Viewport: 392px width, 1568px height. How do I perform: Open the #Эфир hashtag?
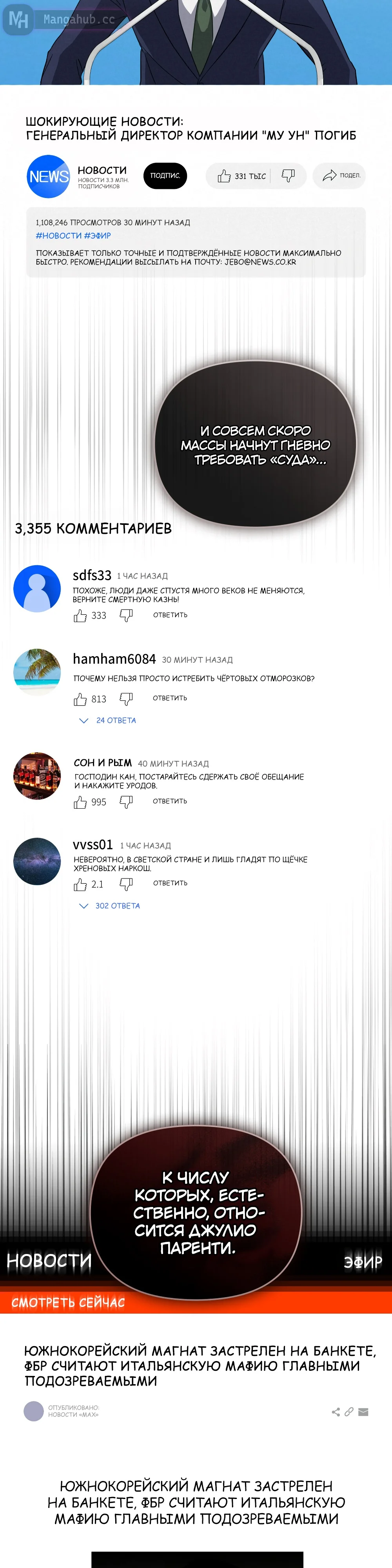click(97, 236)
